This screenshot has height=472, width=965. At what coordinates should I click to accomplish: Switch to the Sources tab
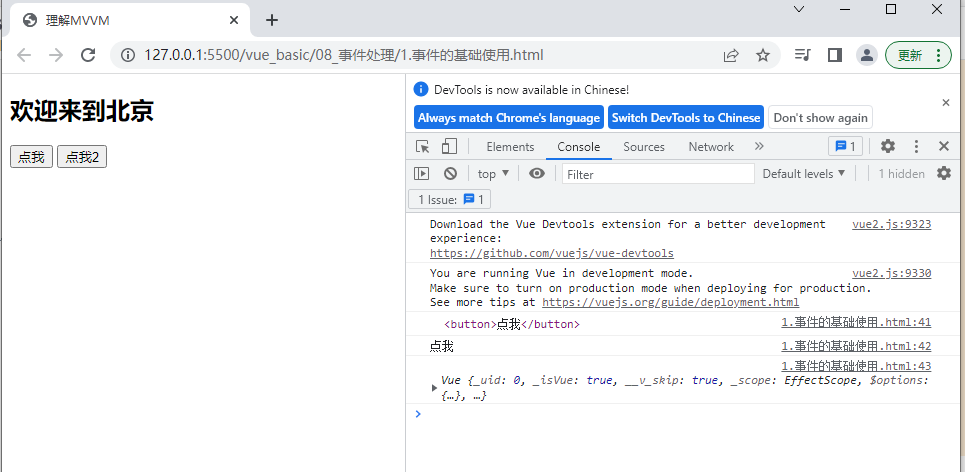click(x=643, y=147)
